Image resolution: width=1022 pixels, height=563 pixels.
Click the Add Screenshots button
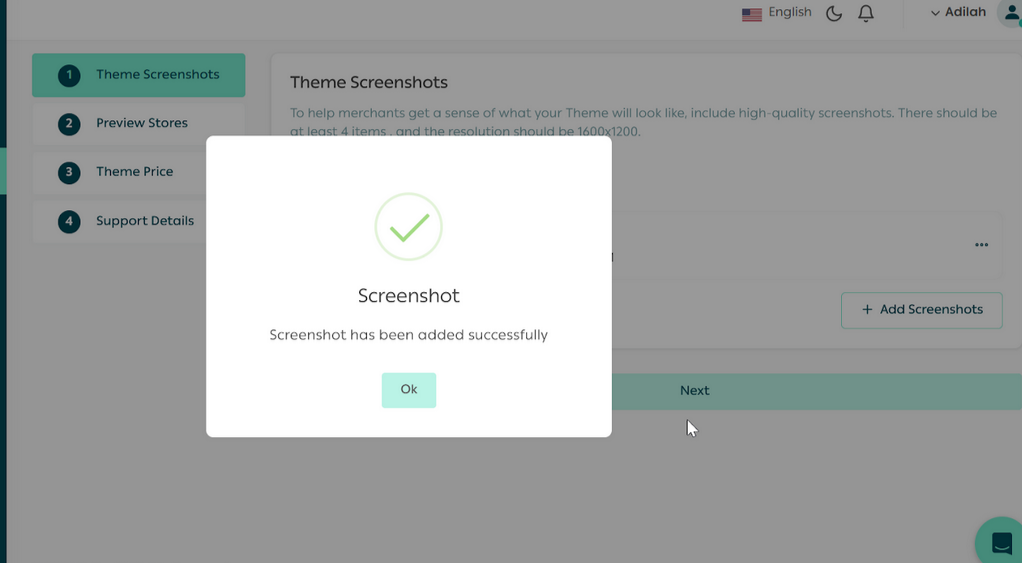pyautogui.click(x=921, y=310)
